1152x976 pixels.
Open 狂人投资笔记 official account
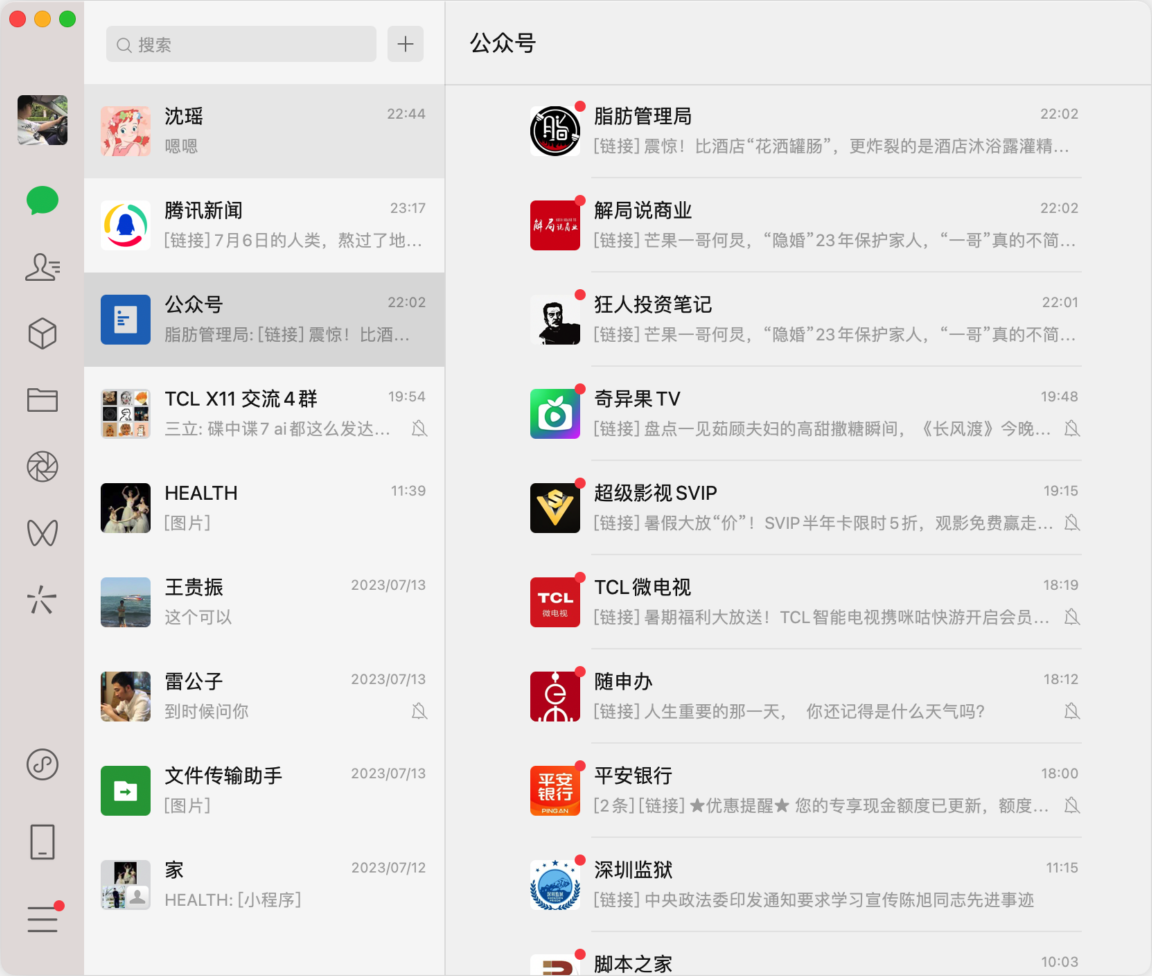click(804, 319)
